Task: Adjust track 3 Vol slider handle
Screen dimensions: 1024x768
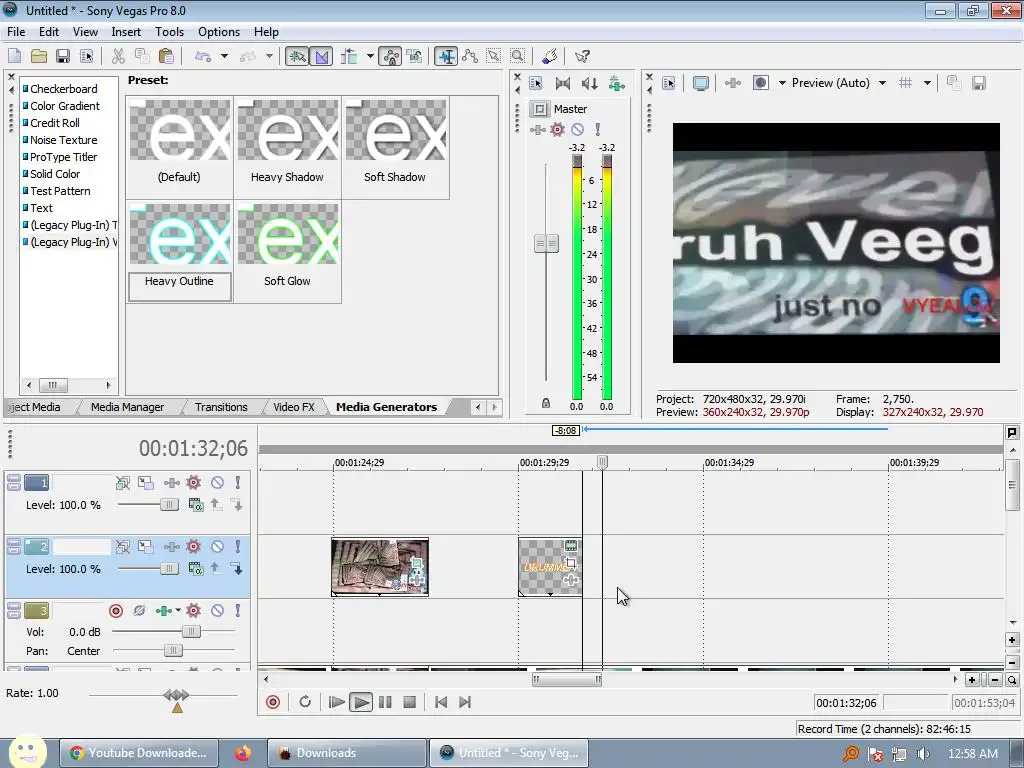Action: pos(191,632)
